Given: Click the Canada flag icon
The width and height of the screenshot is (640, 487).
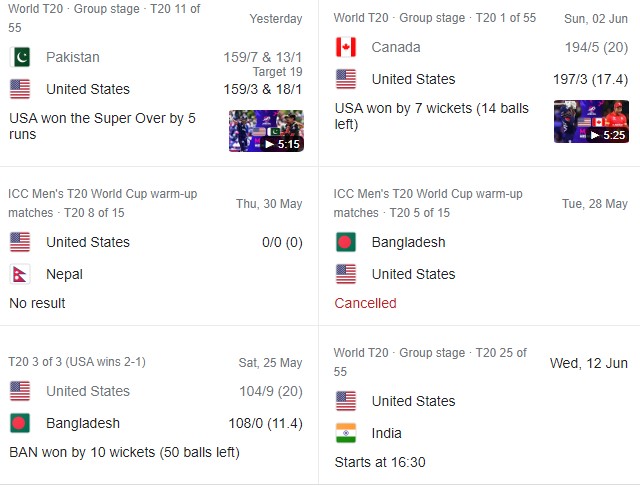Looking at the screenshot, I should [346, 47].
